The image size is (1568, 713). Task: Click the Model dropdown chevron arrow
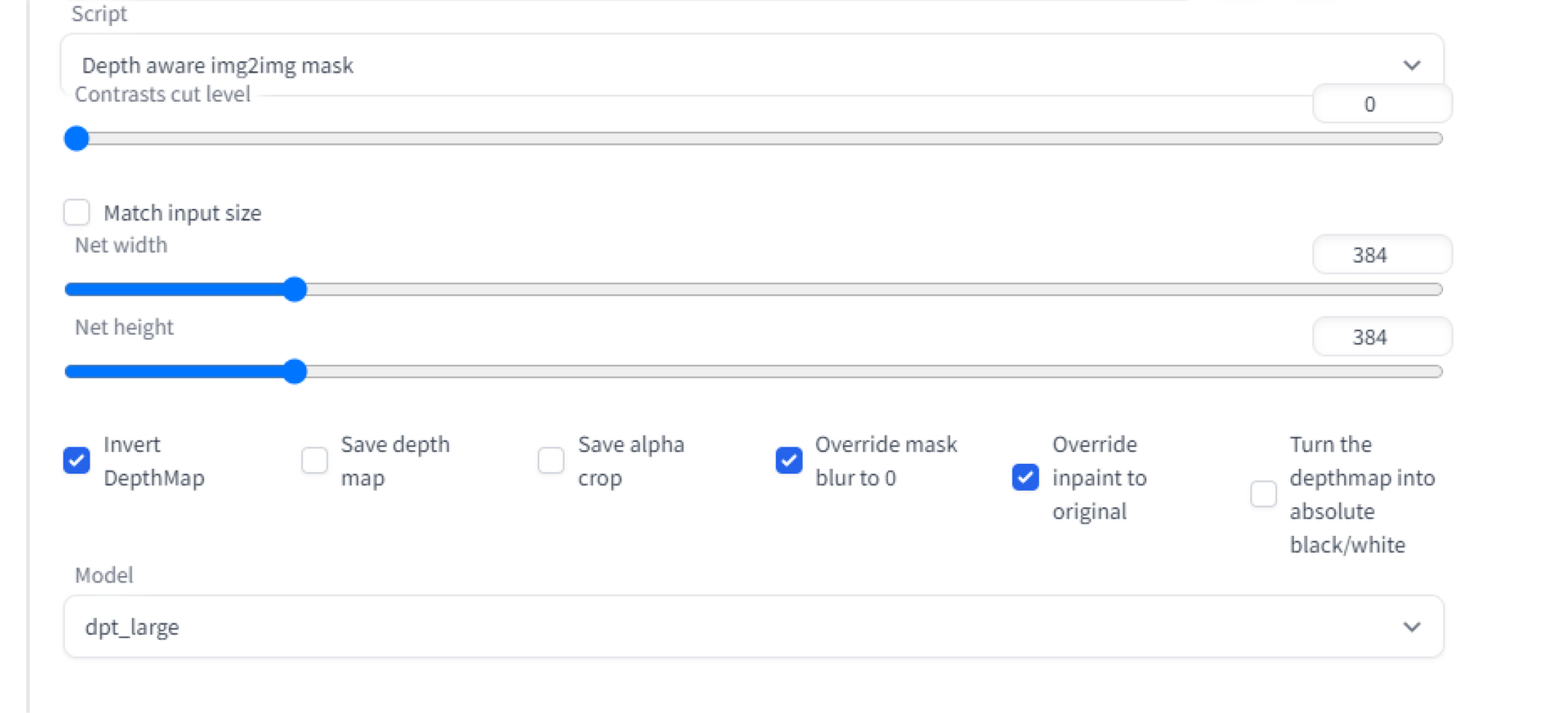[1411, 626]
